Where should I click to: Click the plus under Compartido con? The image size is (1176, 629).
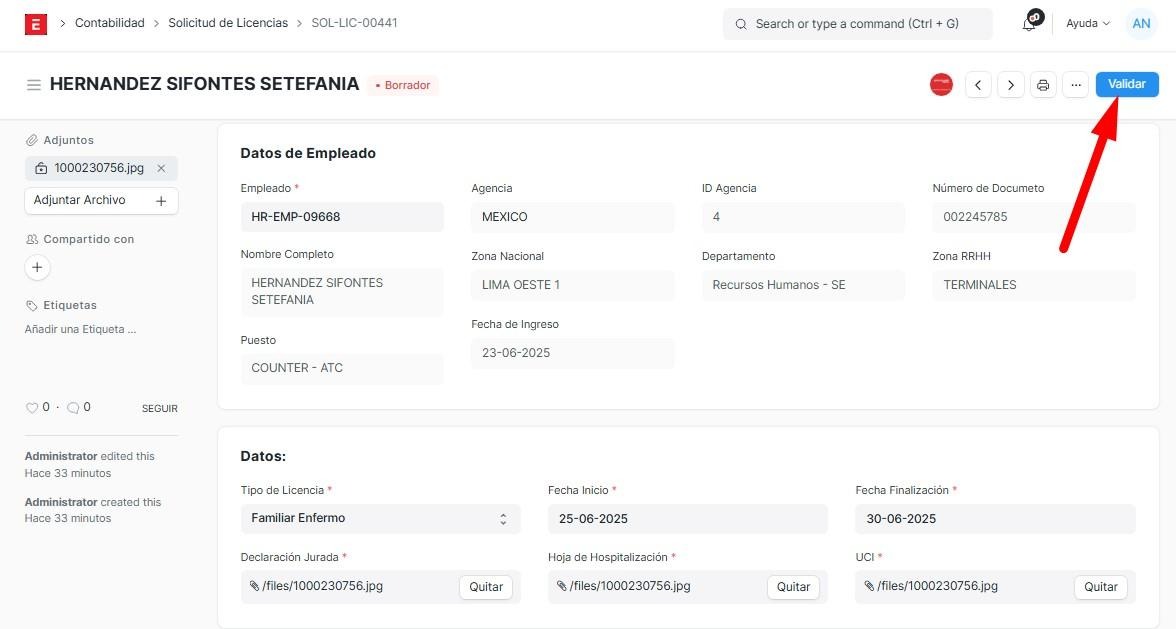pos(37,267)
